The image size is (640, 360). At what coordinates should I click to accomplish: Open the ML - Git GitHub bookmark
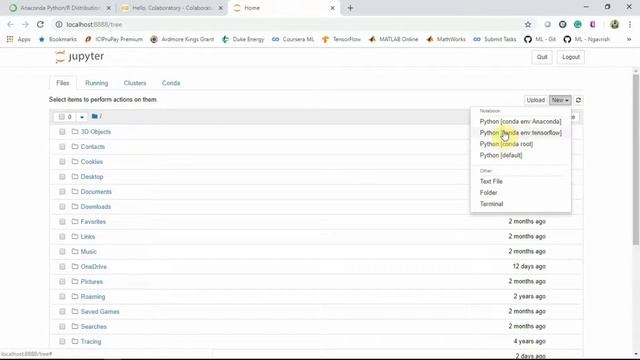pos(540,39)
